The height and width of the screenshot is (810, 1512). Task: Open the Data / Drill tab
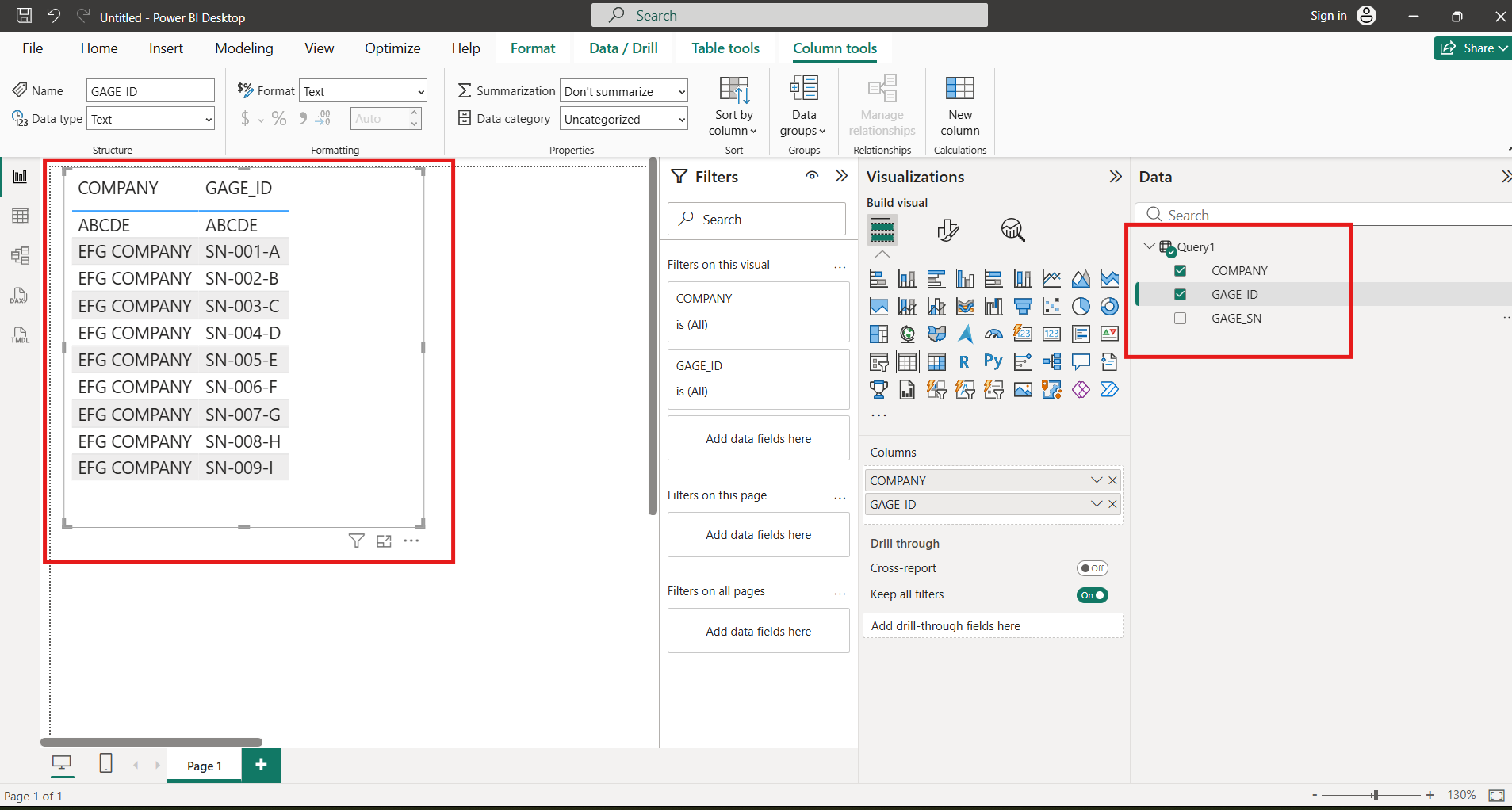coord(623,48)
